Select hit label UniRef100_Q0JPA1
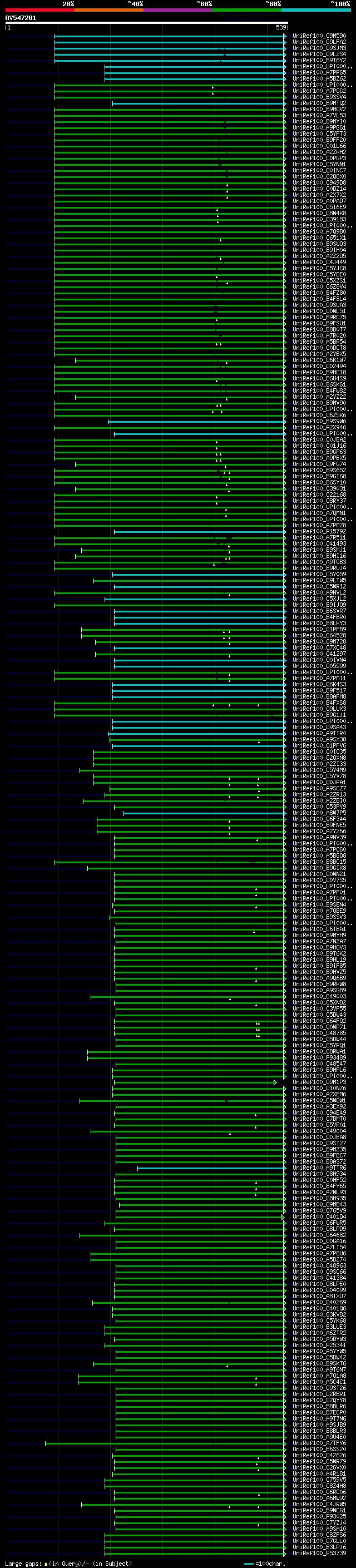 point(319,782)
